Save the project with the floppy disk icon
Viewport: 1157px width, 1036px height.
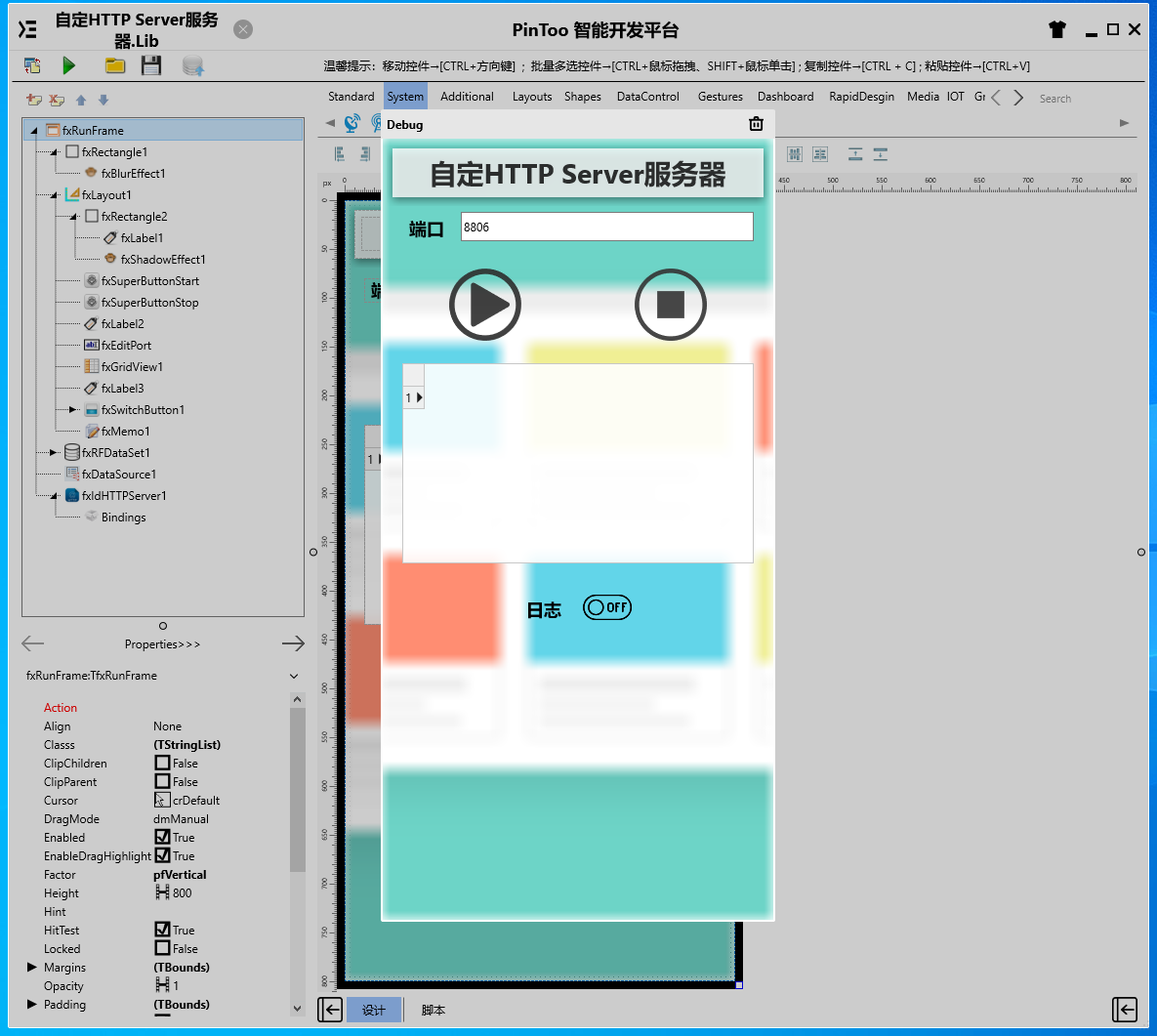pos(151,65)
